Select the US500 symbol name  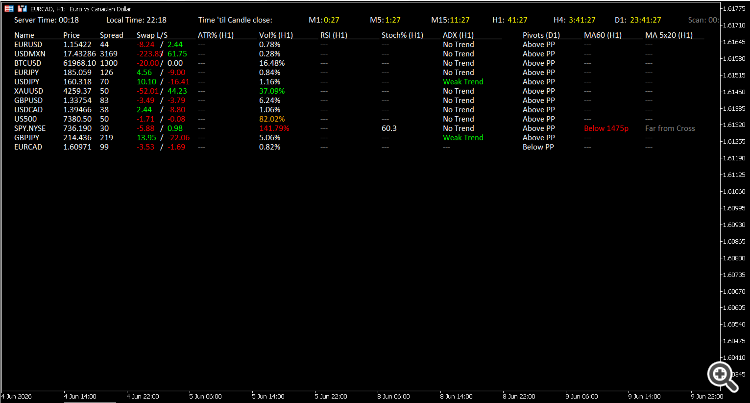25,119
